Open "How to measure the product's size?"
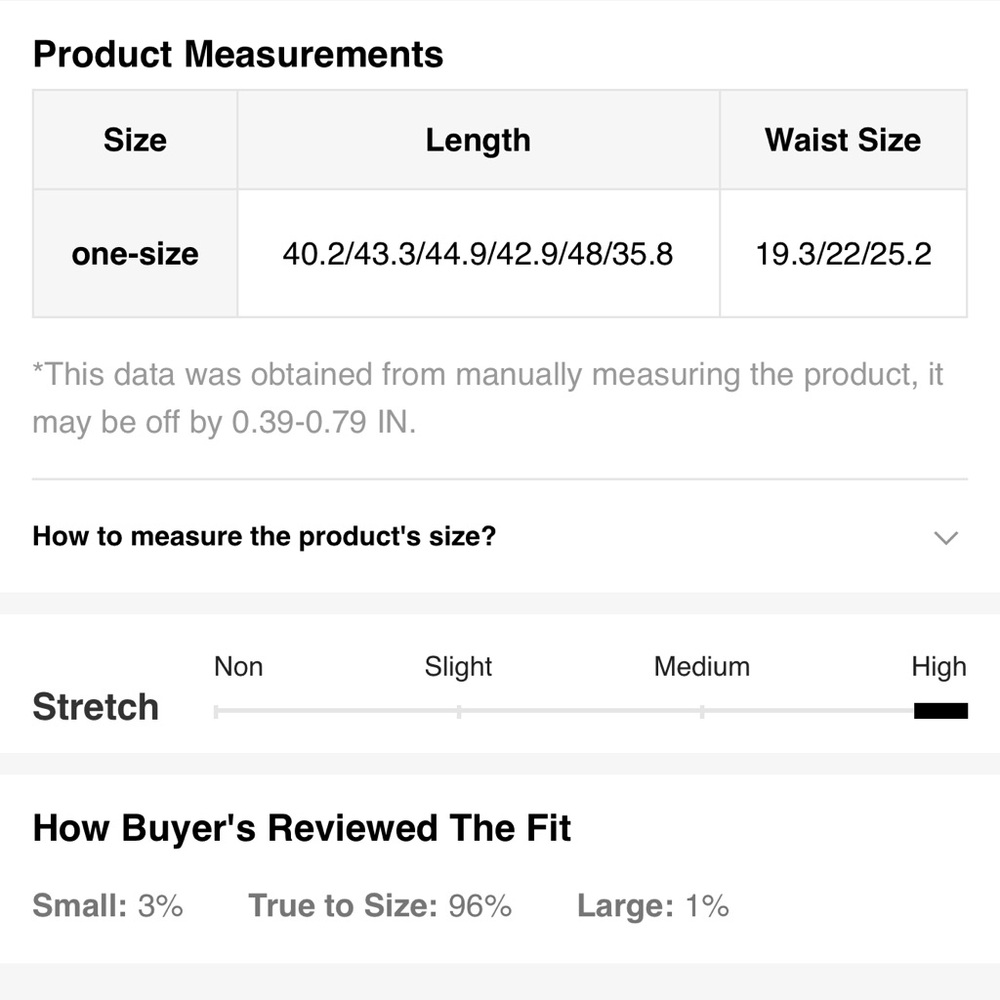The image size is (1000, 1000). coord(264,536)
